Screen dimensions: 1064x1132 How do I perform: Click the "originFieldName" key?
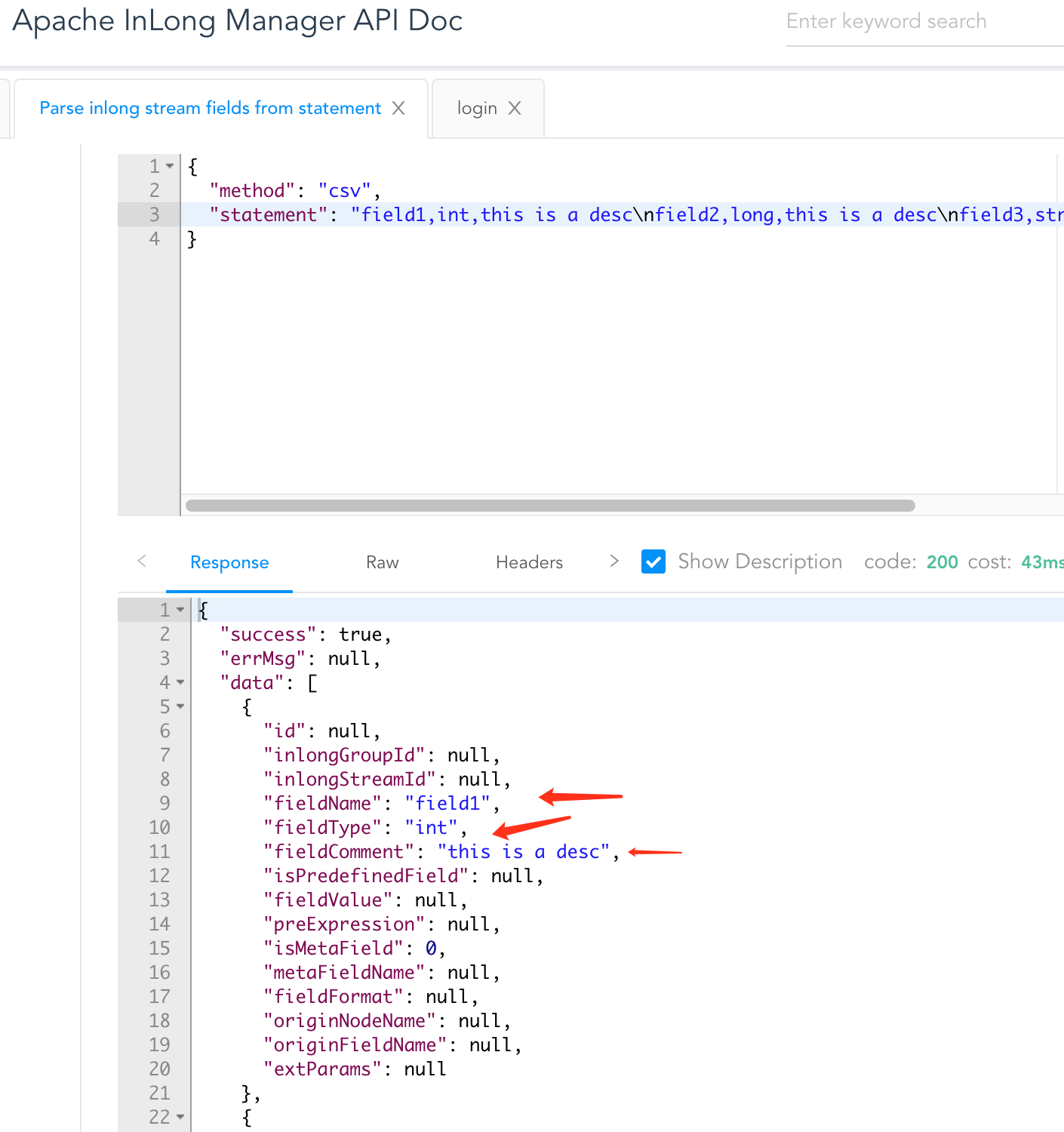tap(355, 1044)
